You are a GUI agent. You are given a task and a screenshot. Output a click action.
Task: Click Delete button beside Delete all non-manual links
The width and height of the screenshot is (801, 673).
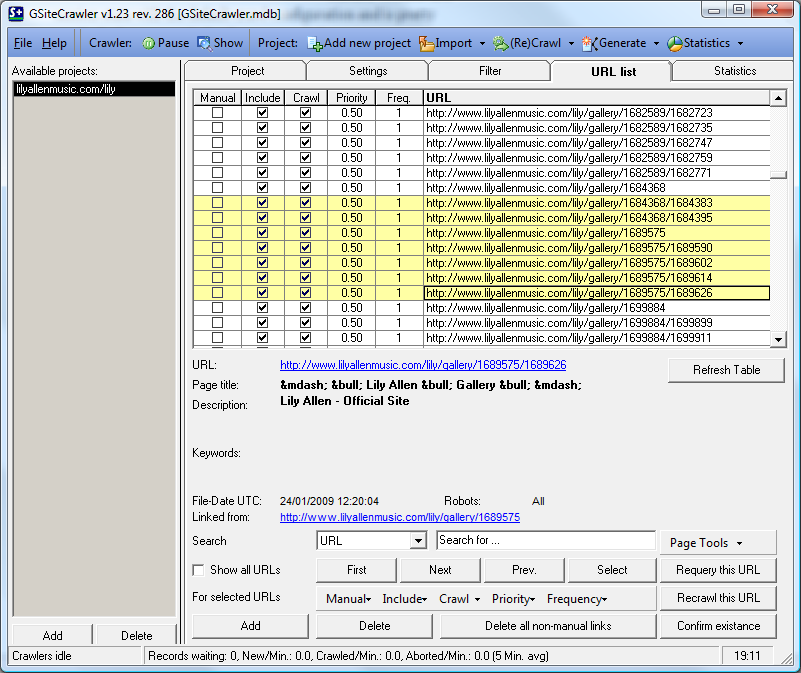point(374,626)
